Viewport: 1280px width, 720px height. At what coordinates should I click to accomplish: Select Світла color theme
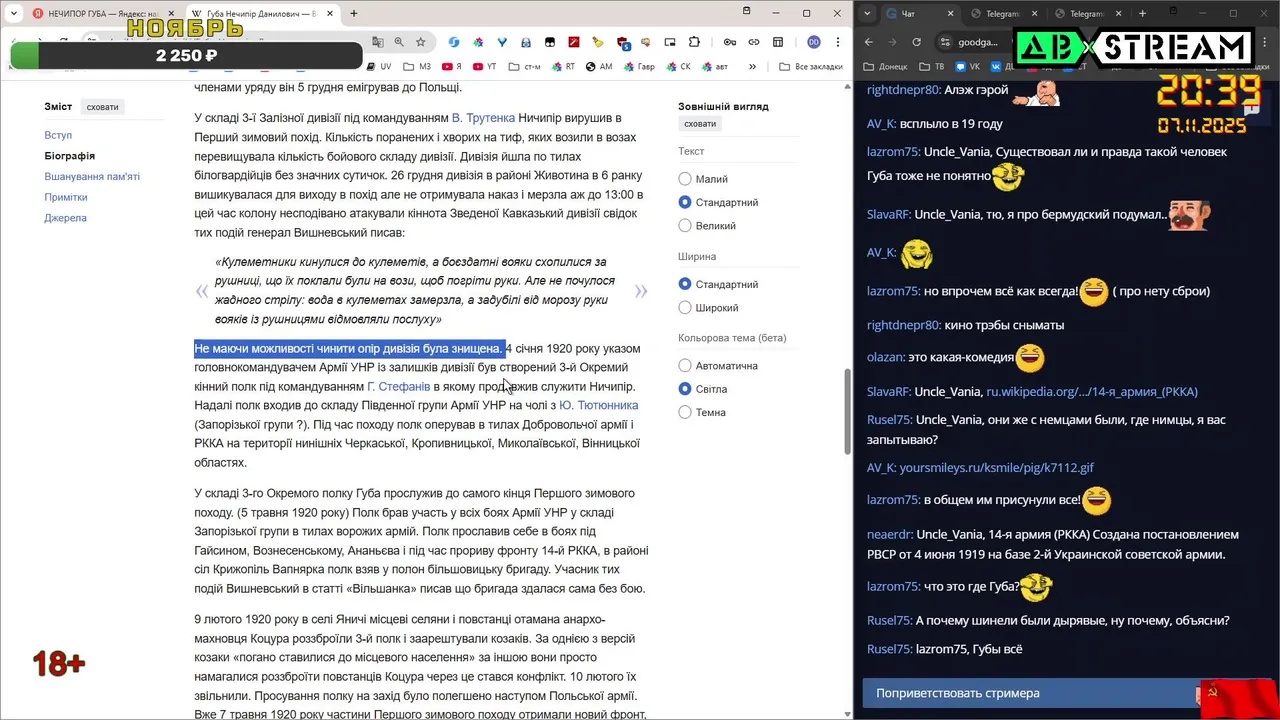point(685,389)
